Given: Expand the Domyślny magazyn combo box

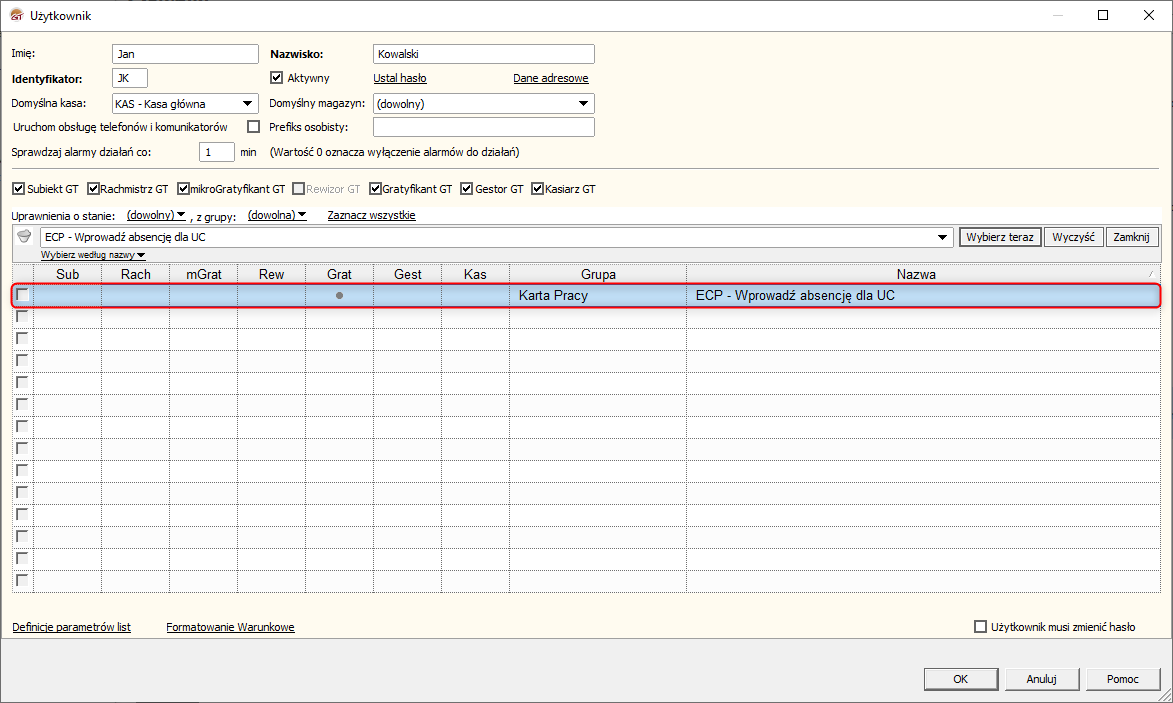Looking at the screenshot, I should (x=584, y=103).
